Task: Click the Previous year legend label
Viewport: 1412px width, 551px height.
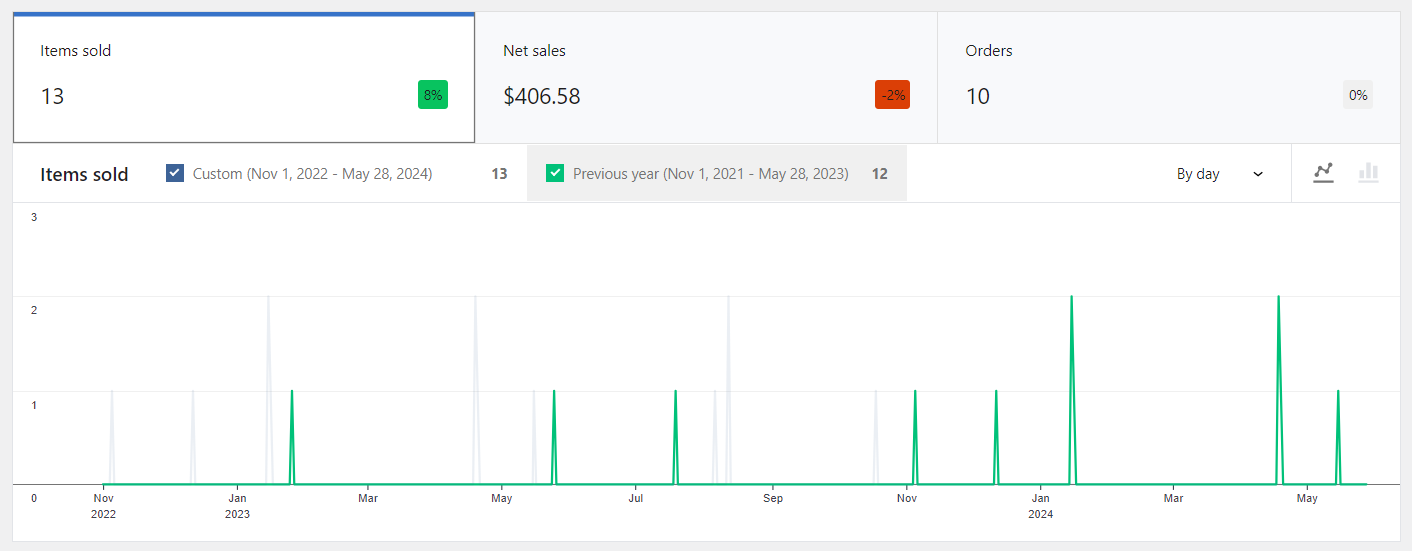Action: coord(711,174)
